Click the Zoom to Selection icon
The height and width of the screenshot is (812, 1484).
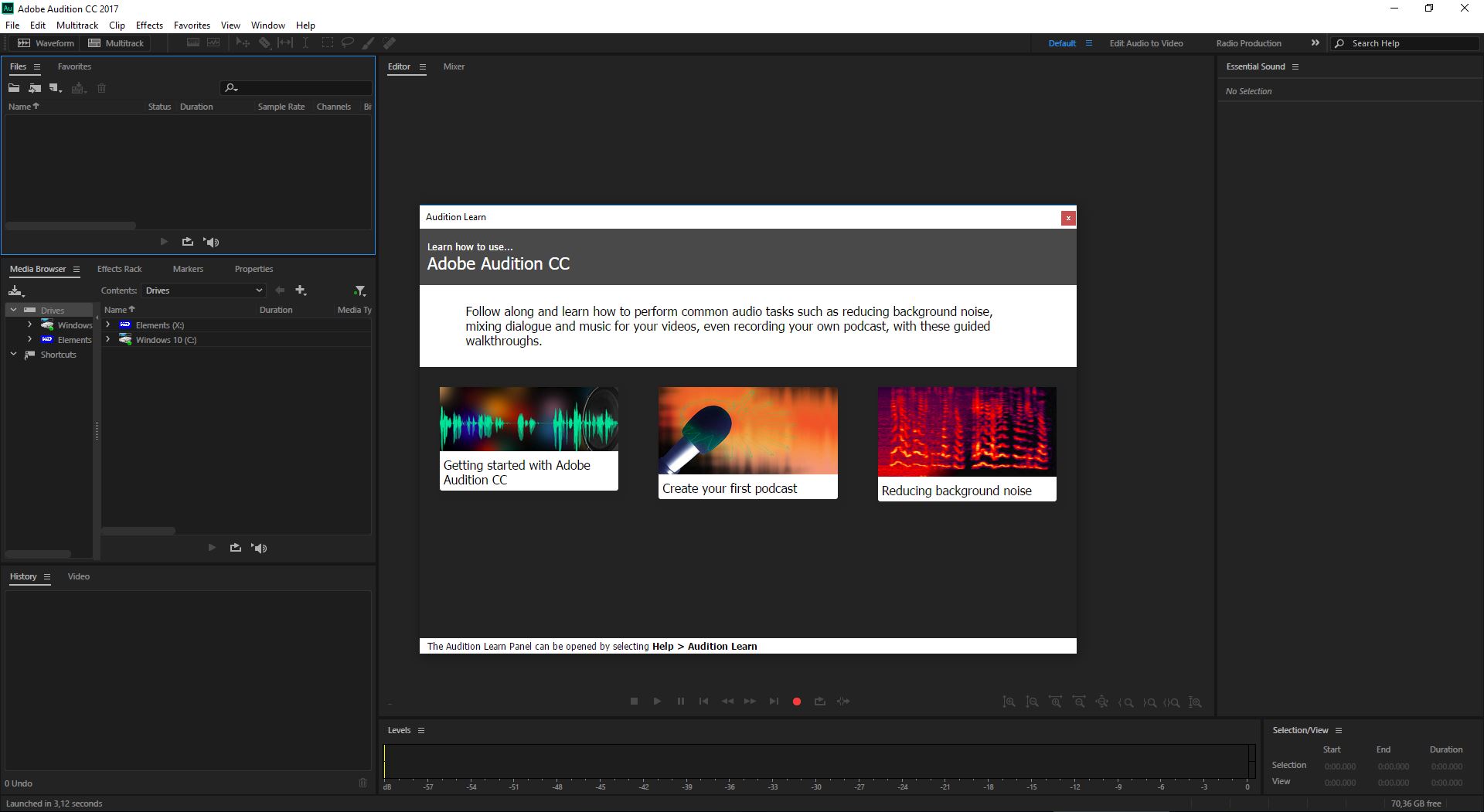point(1172,702)
